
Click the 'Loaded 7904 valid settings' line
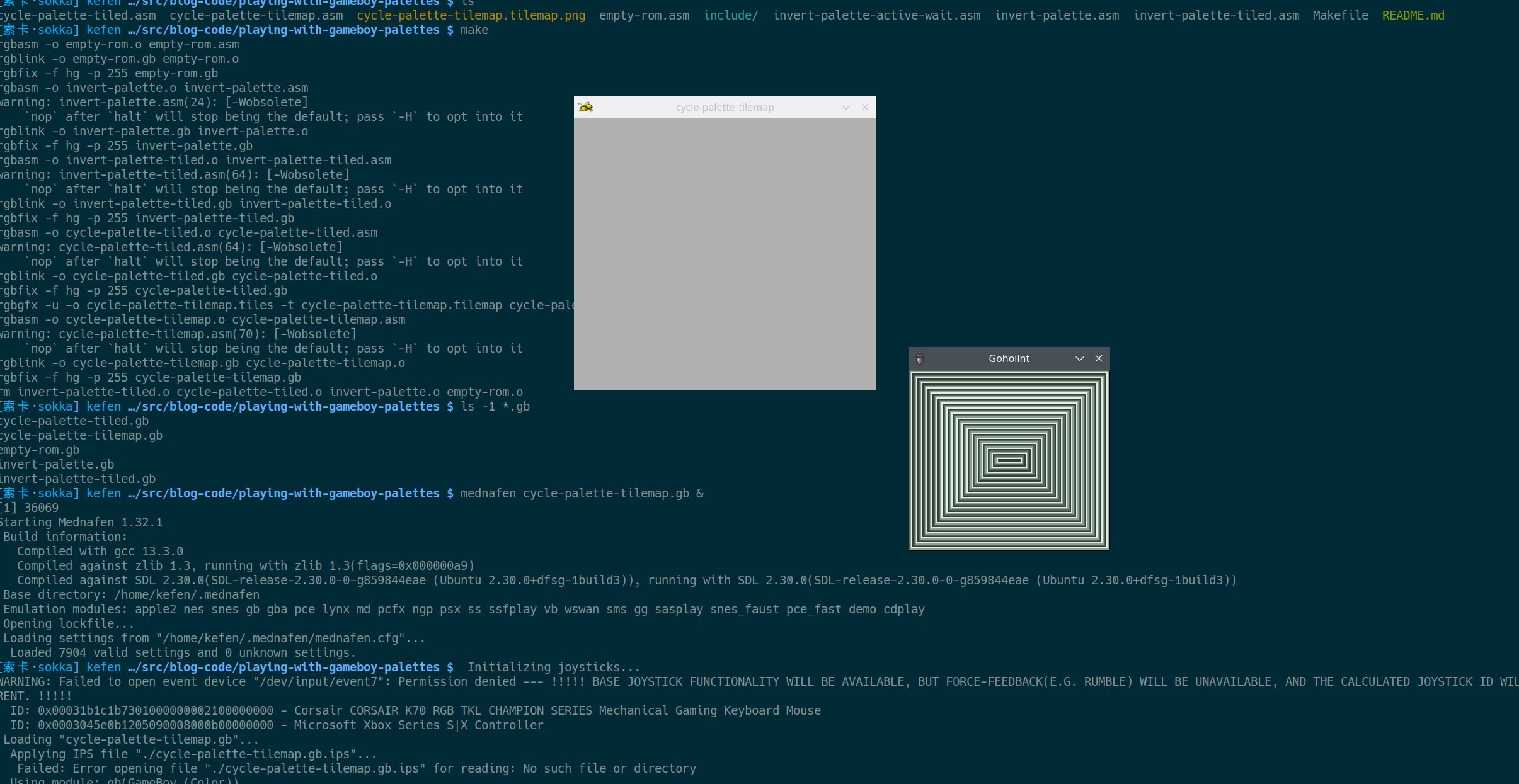(183, 652)
